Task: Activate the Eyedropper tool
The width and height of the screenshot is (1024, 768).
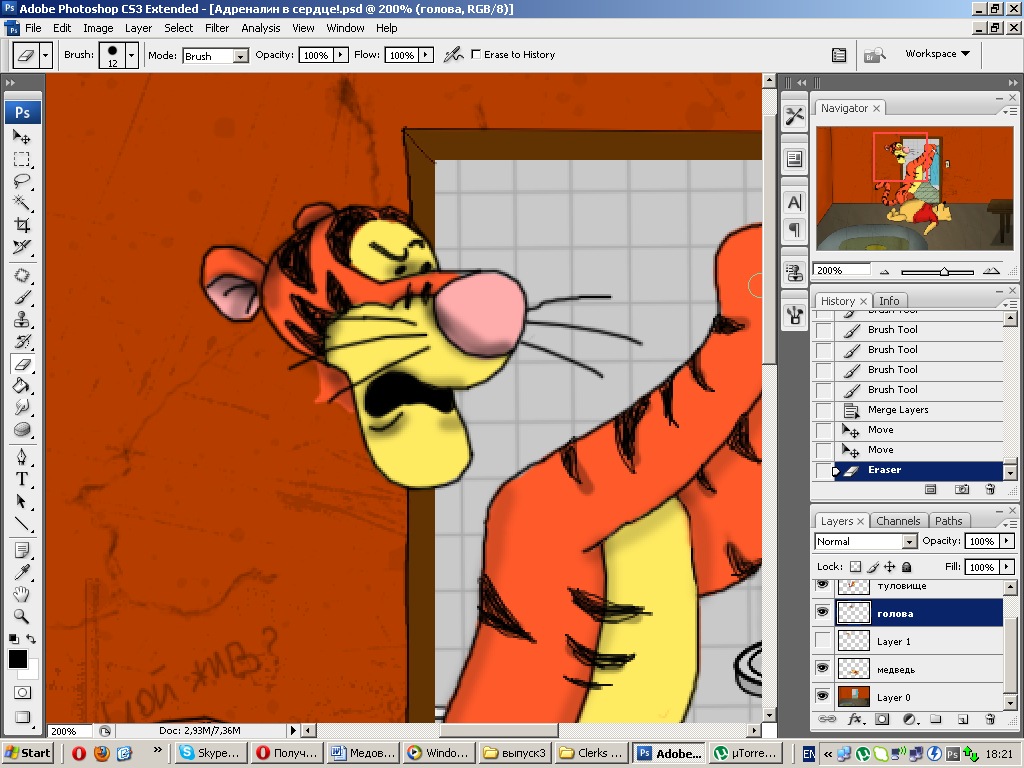Action: point(22,572)
